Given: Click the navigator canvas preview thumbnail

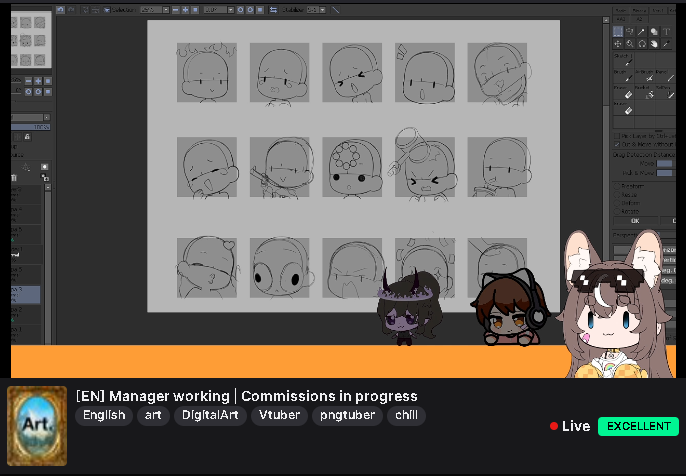Looking at the screenshot, I should [31, 39].
